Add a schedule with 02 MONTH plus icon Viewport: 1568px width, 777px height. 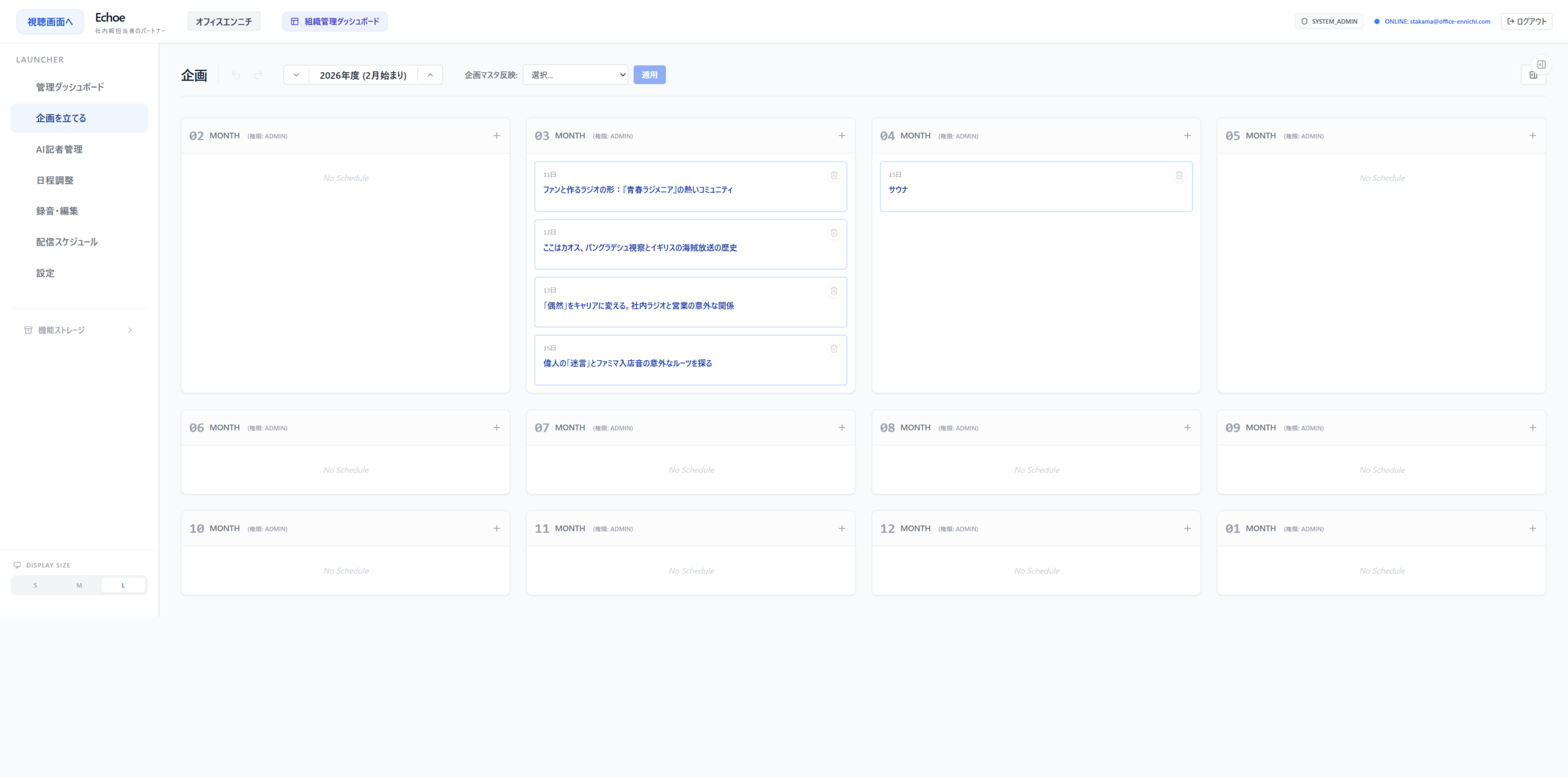point(497,136)
